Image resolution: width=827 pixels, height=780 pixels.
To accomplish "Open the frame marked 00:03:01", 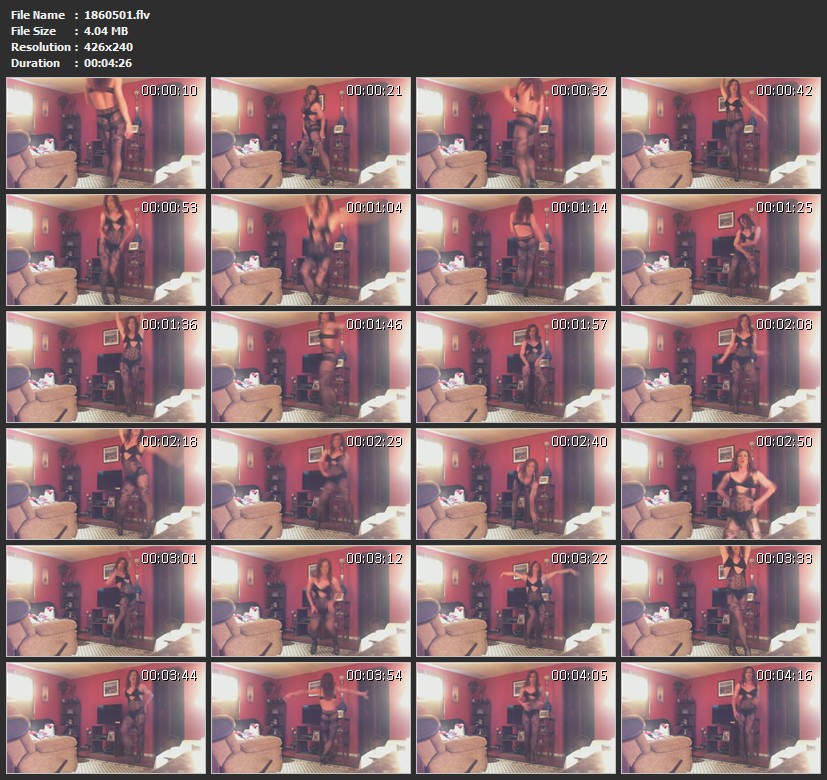I will coord(106,601).
